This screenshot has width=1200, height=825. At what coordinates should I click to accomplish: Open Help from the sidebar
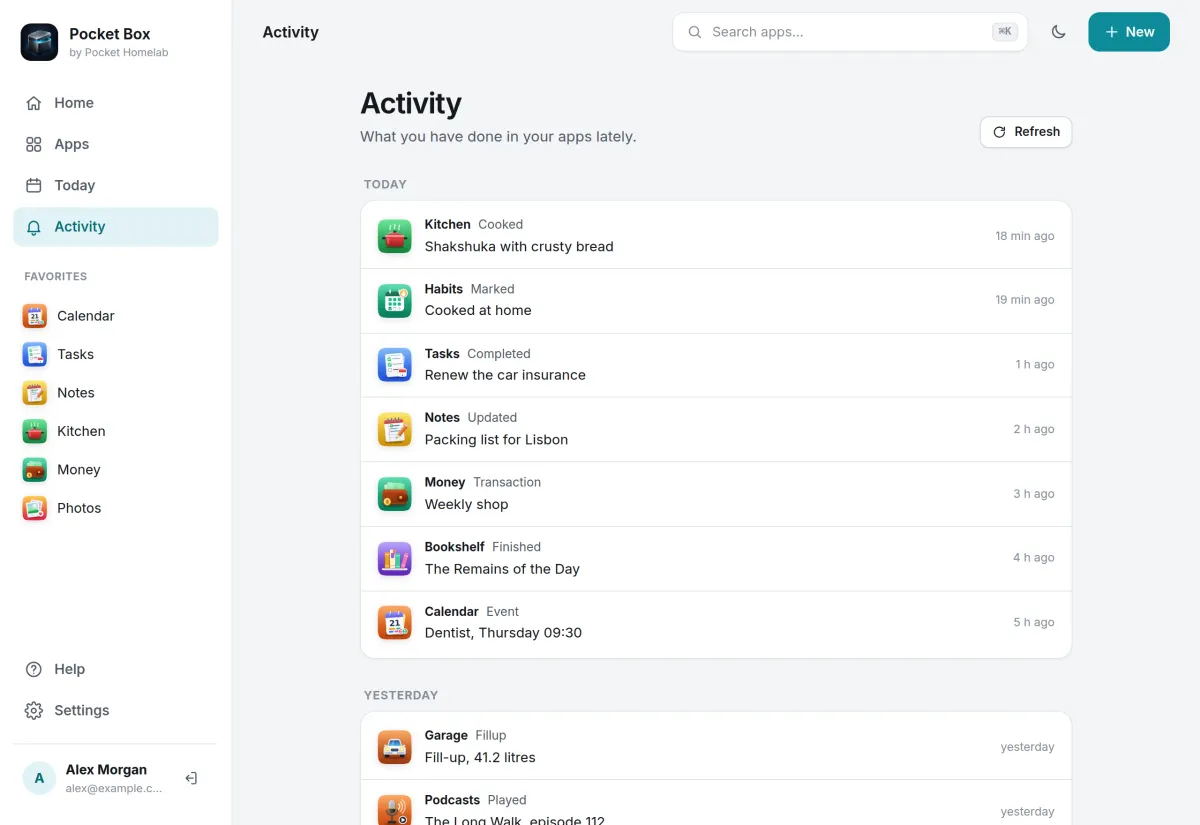(116, 669)
